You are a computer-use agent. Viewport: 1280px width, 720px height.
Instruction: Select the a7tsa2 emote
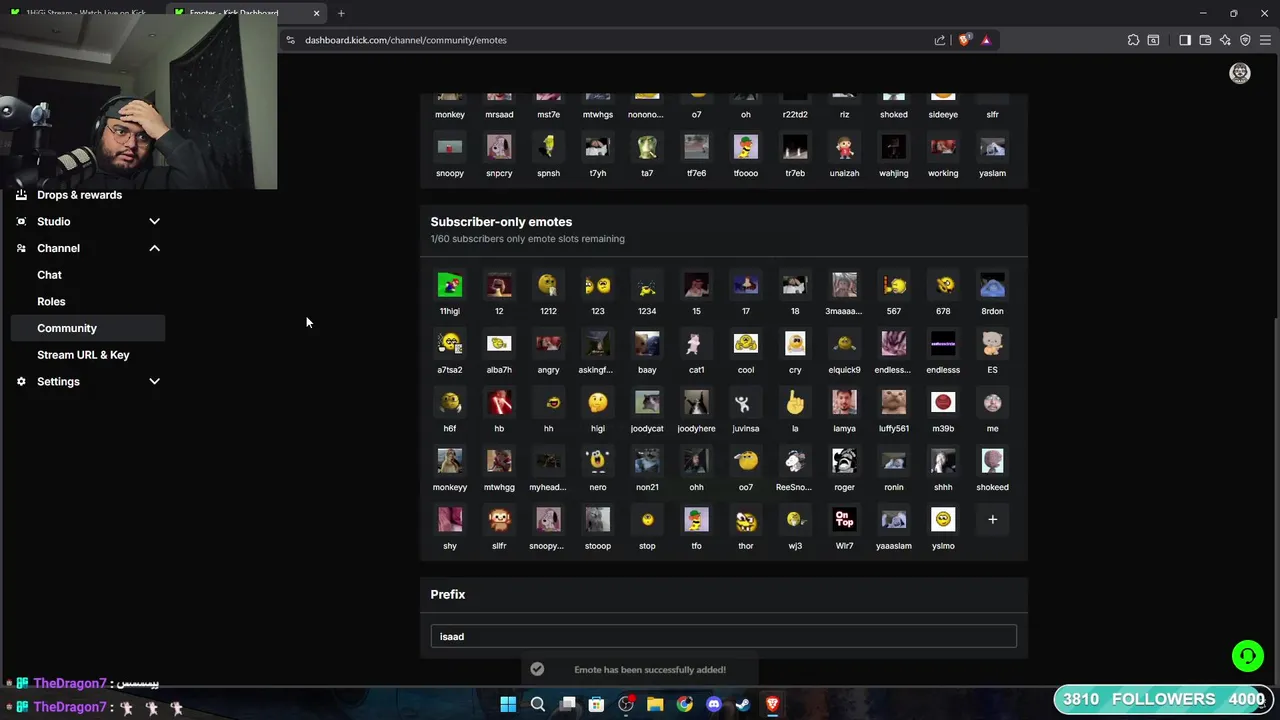[x=450, y=345]
